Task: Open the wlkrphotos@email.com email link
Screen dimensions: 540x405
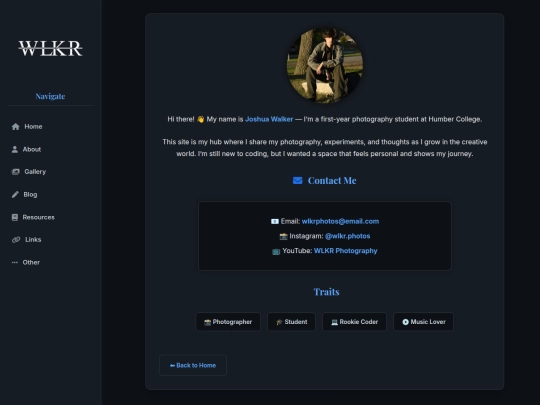Action: 340,221
